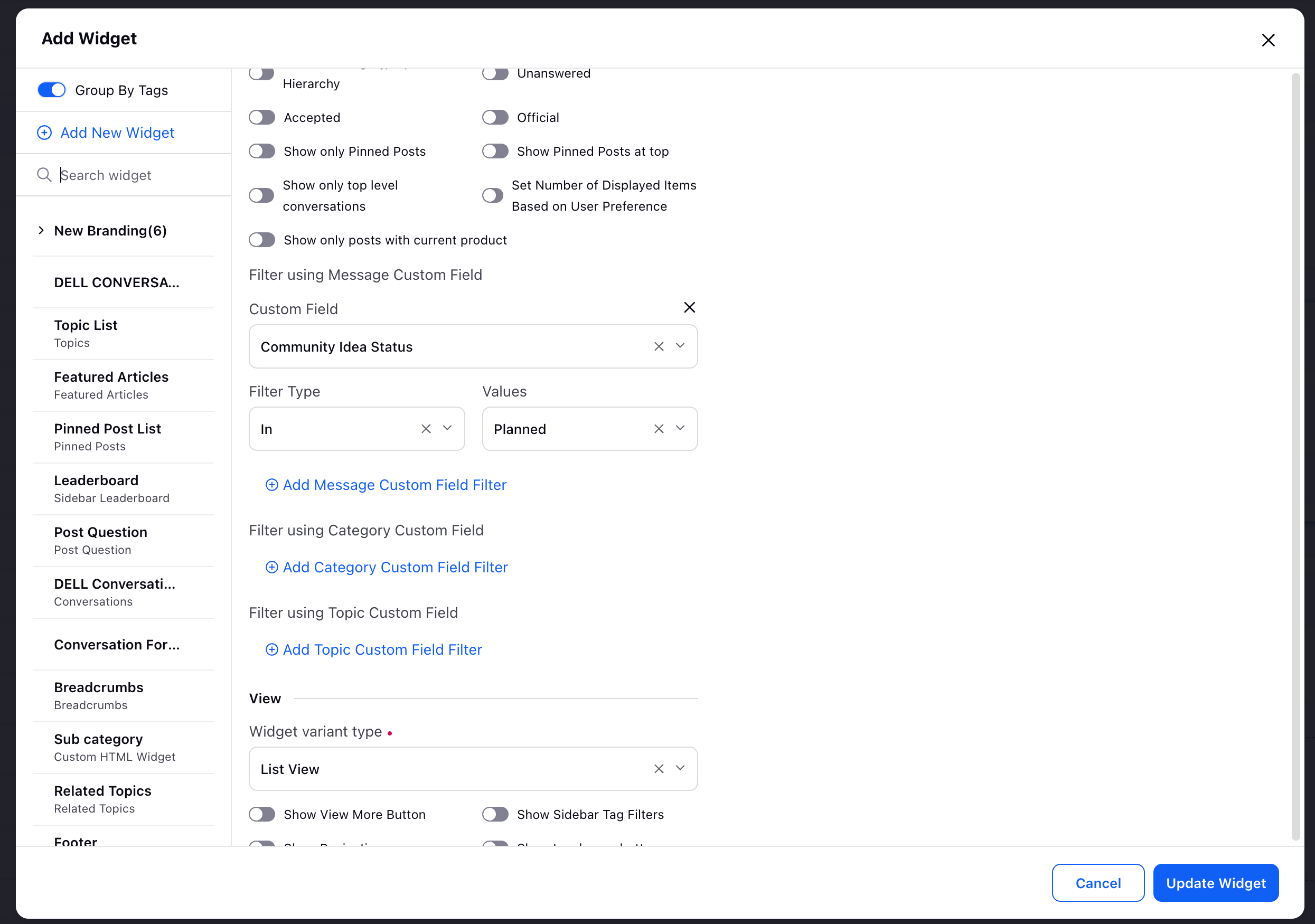Open the Values dropdown arrow
This screenshot has height=924, width=1315.
click(680, 428)
